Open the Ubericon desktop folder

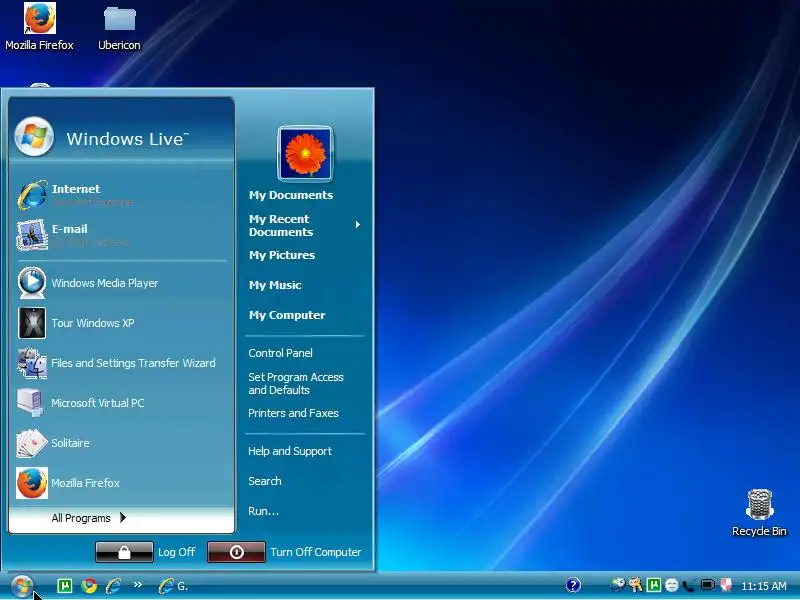(119, 27)
